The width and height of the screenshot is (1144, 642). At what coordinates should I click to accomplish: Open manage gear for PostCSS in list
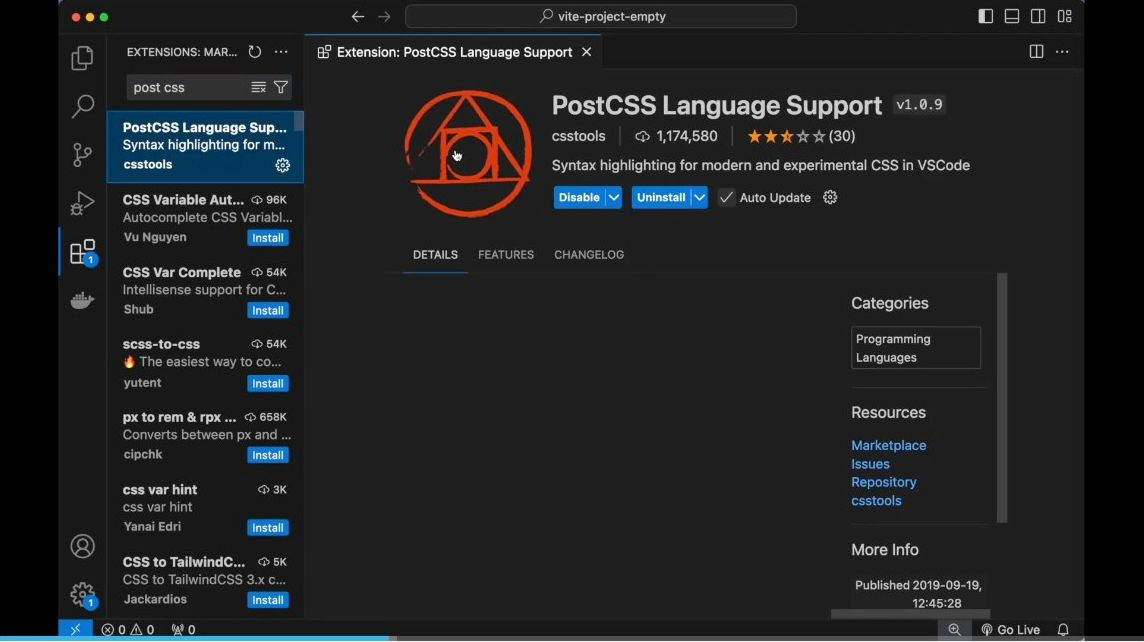[x=282, y=166]
